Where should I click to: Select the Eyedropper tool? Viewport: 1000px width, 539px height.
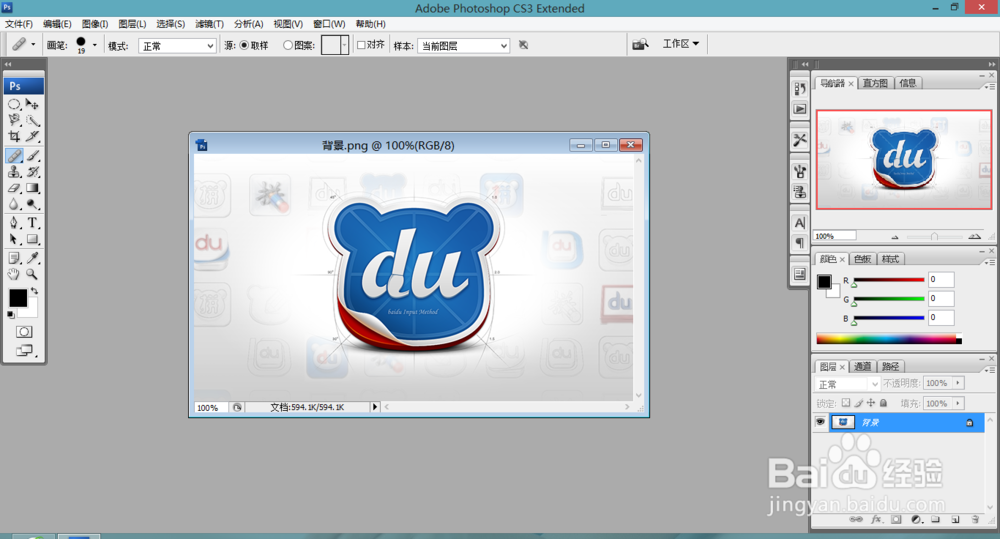pos(32,258)
